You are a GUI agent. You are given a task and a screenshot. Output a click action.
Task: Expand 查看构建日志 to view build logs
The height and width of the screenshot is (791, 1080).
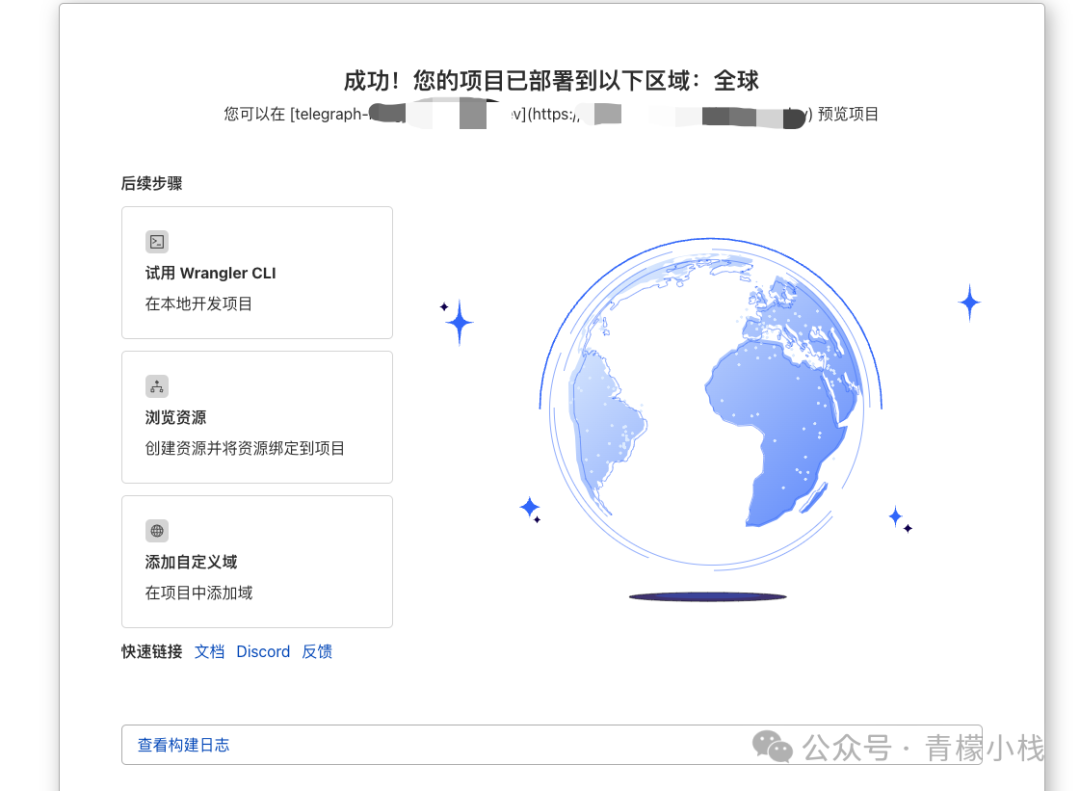pyautogui.click(x=184, y=745)
